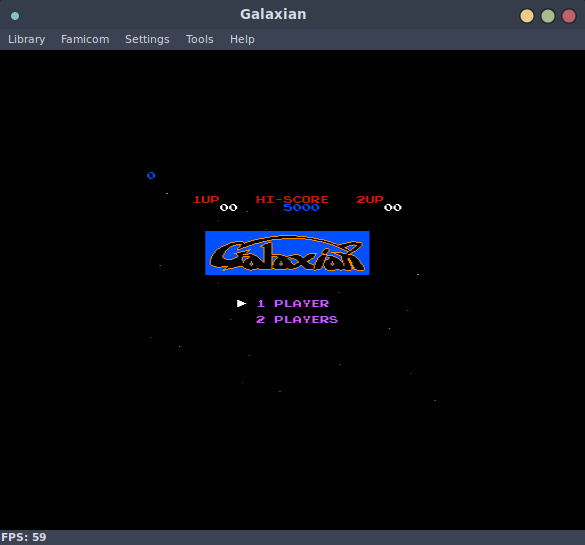This screenshot has height=545, width=585.
Task: Click the white arrow cursor beside 1 PLAYER
Action: [241, 303]
